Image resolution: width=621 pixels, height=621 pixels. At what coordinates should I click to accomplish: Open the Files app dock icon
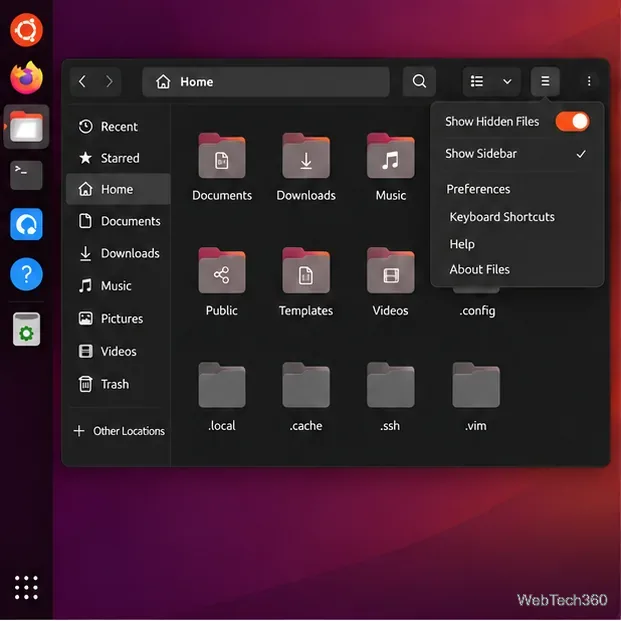pyautogui.click(x=26, y=127)
